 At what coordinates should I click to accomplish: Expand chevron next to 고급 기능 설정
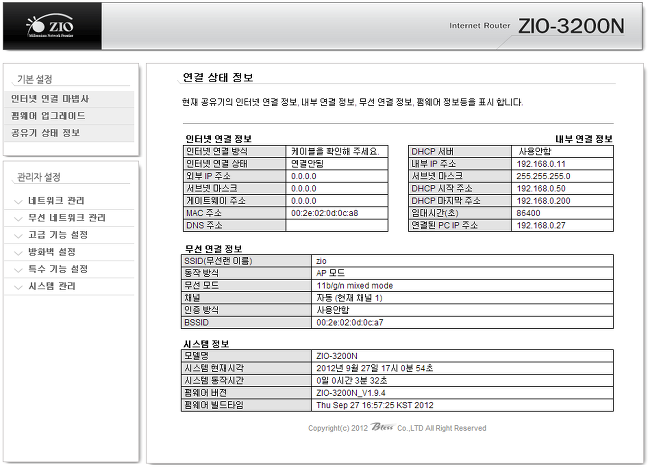click(18, 236)
